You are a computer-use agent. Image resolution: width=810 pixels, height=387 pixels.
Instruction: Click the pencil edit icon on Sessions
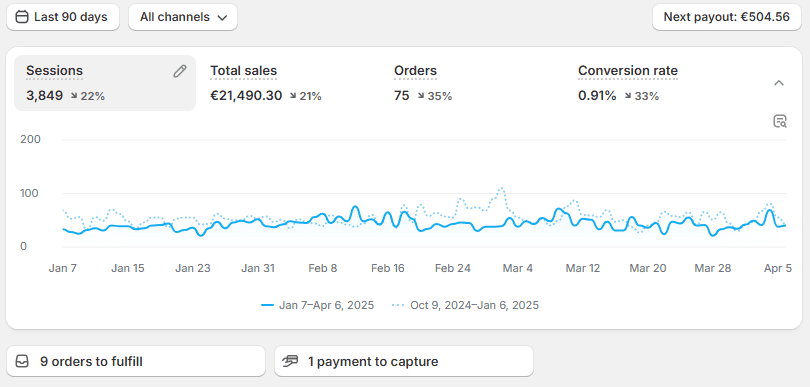pyautogui.click(x=179, y=71)
